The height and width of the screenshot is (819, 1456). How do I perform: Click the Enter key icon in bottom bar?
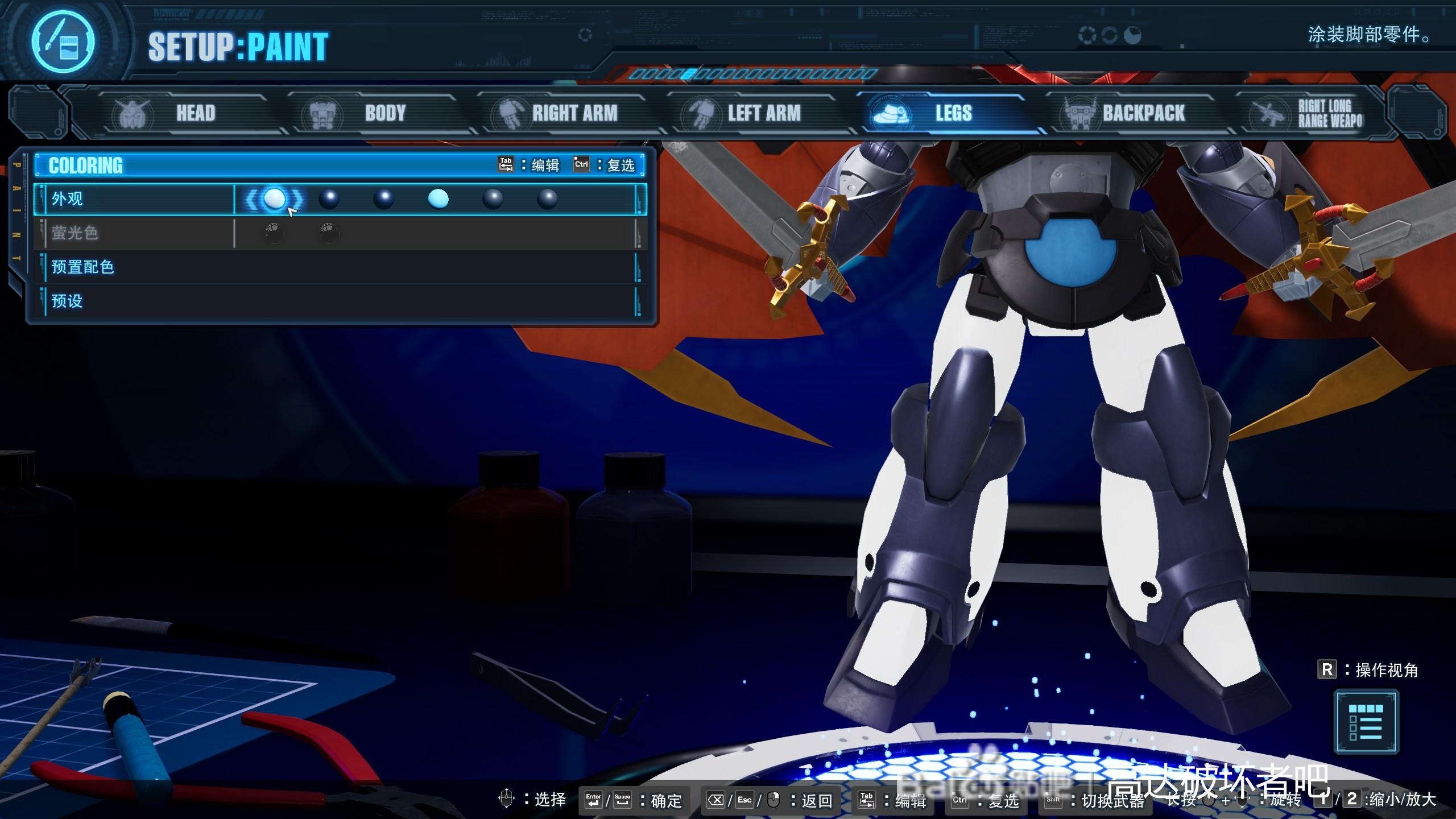[593, 800]
